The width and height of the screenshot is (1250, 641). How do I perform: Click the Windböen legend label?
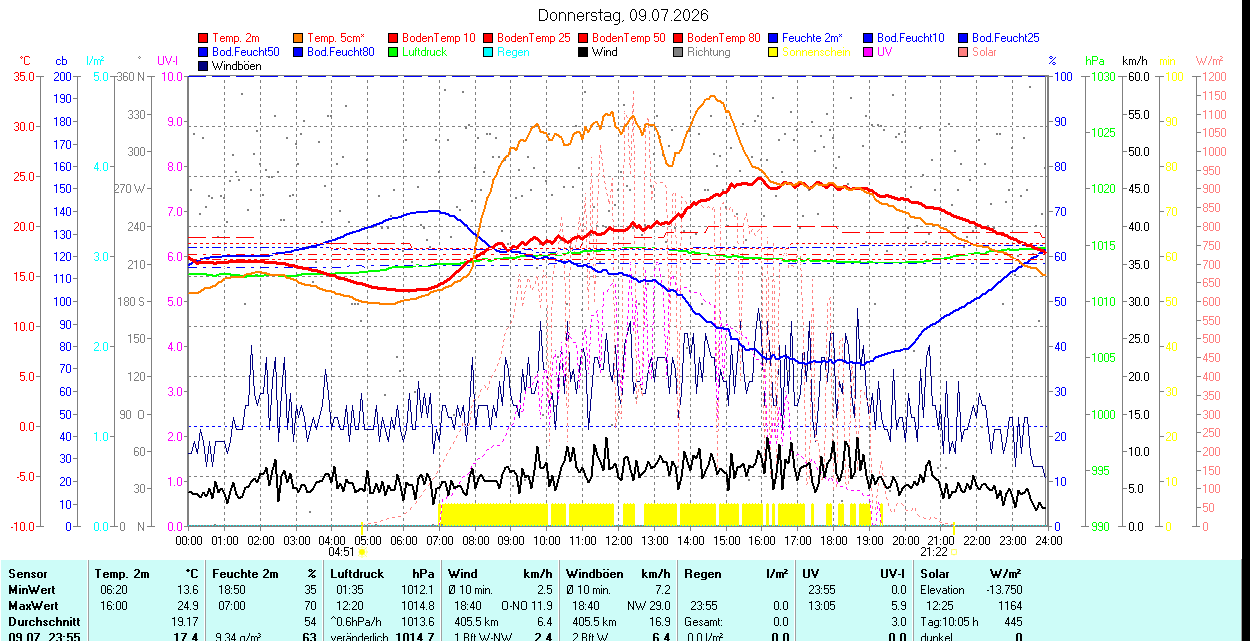[x=236, y=66]
